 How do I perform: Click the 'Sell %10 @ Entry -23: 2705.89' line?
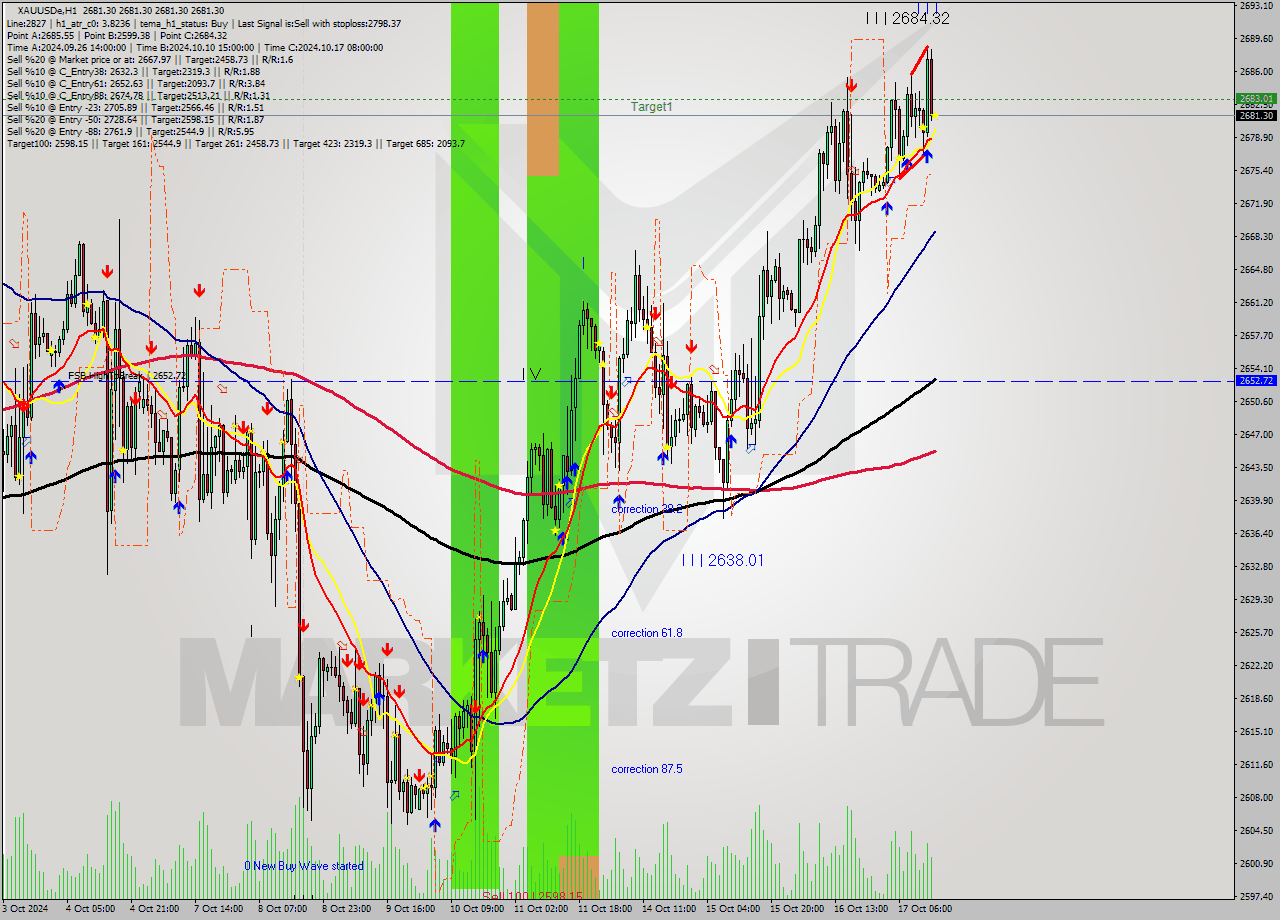click(135, 107)
